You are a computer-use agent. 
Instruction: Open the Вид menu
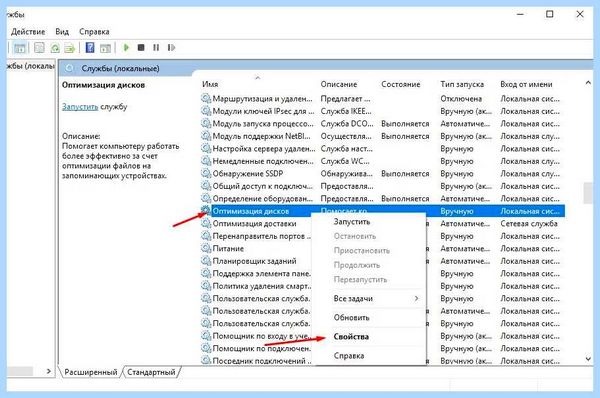(x=62, y=32)
